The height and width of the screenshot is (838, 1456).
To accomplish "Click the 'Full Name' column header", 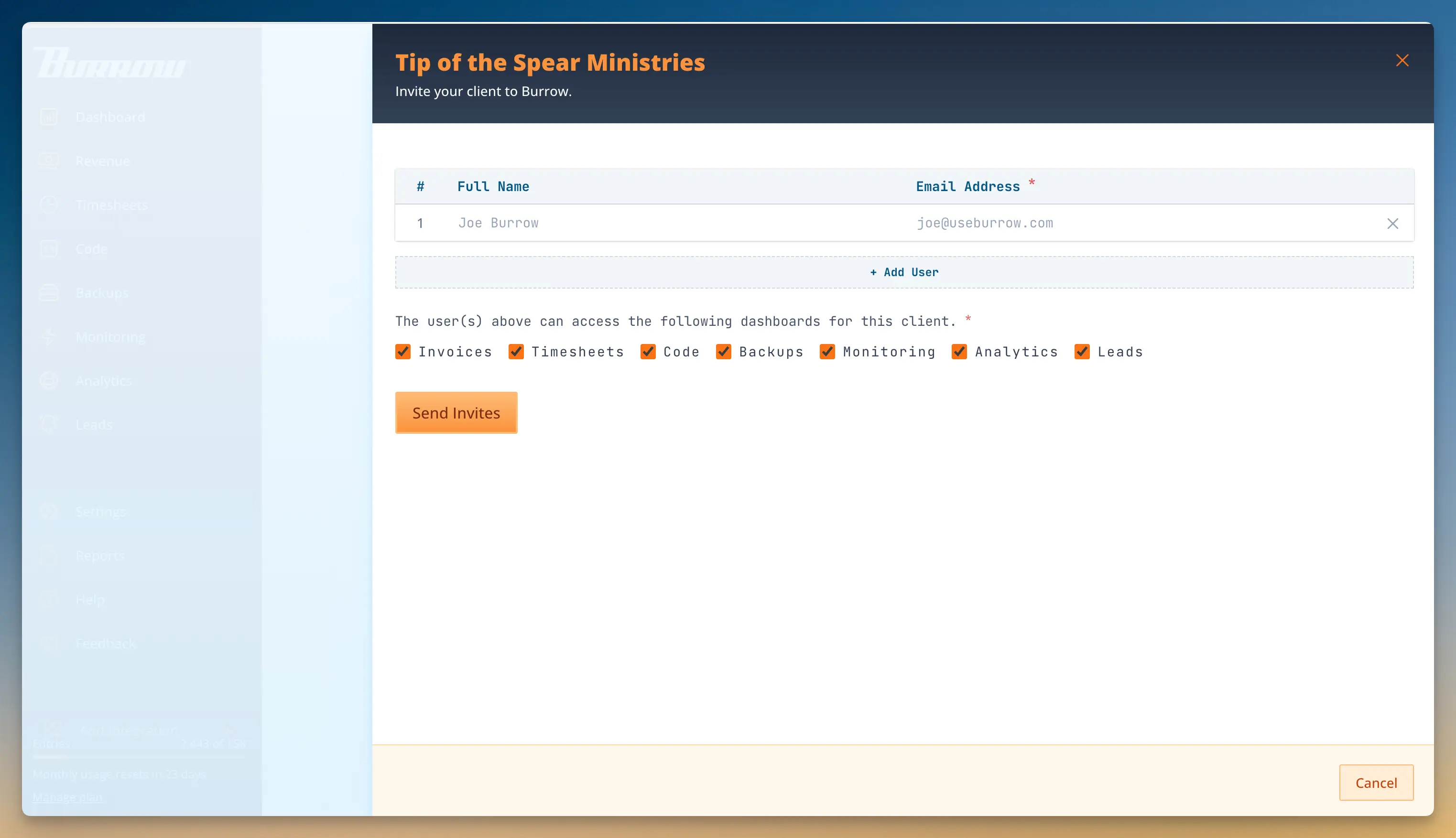I will 493,186.
